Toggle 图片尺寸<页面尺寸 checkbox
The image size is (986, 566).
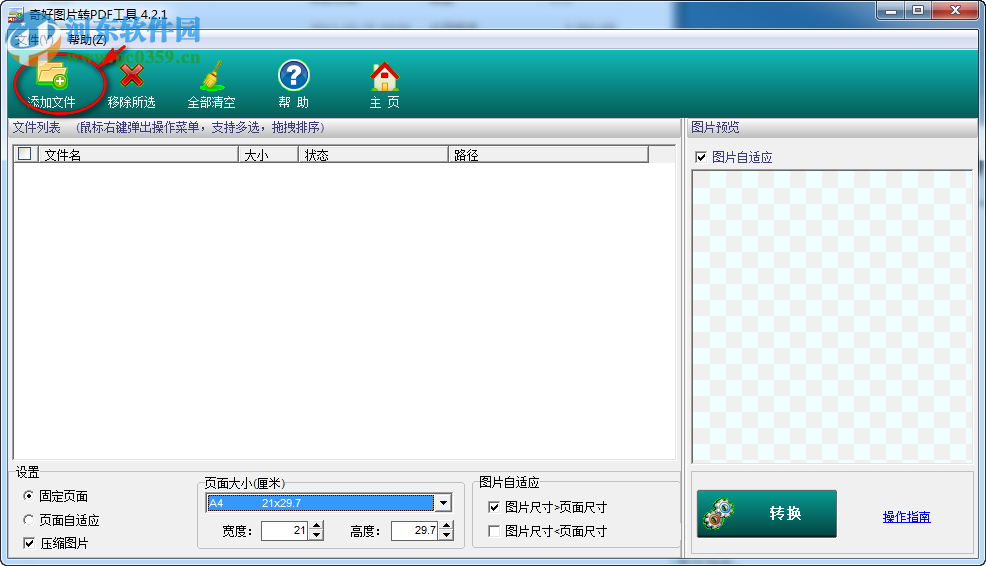[494, 531]
